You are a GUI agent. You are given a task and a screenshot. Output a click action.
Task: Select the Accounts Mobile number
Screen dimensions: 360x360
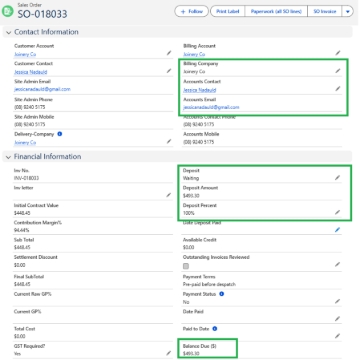(199, 142)
